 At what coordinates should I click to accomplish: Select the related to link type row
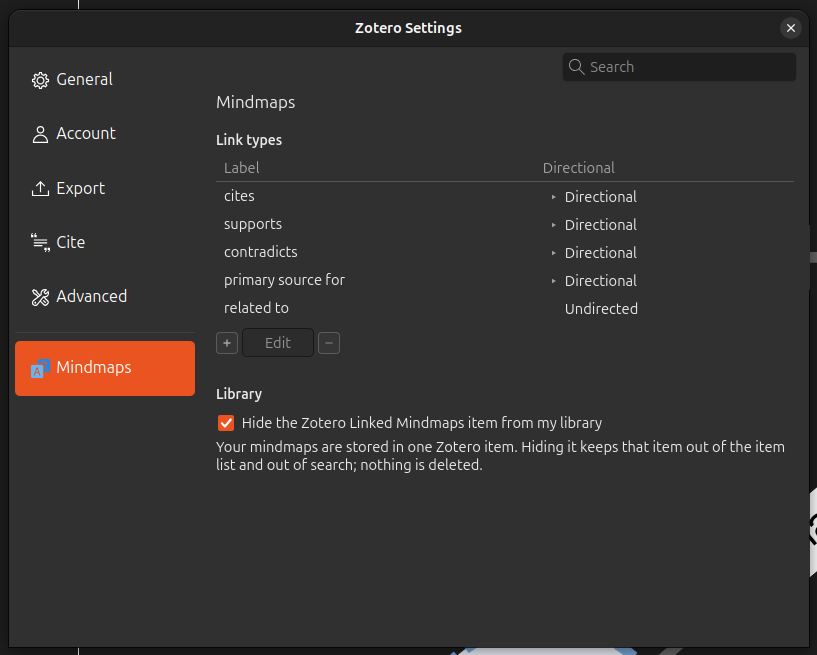504,308
